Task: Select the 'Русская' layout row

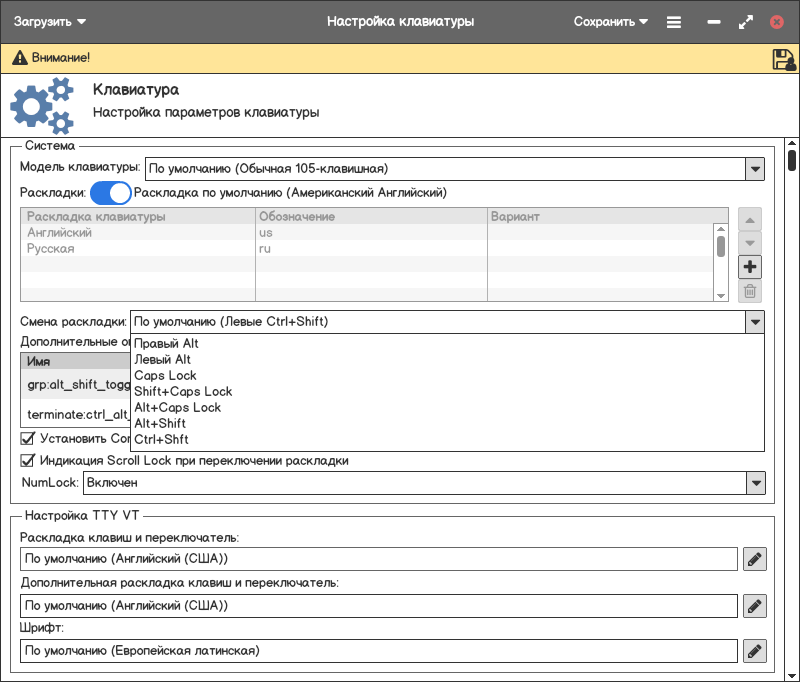Action: coord(51,249)
